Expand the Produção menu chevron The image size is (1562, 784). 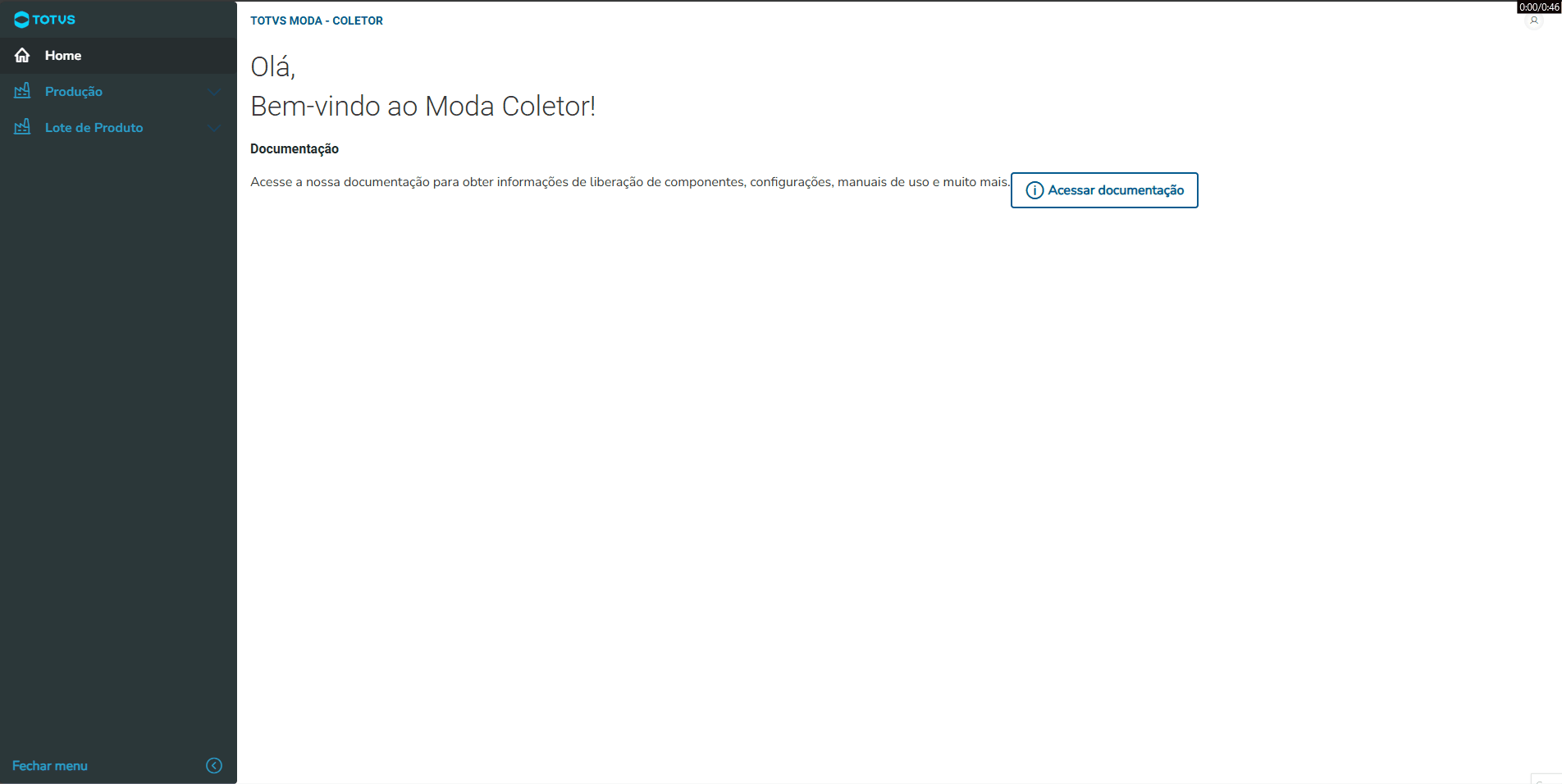point(214,92)
